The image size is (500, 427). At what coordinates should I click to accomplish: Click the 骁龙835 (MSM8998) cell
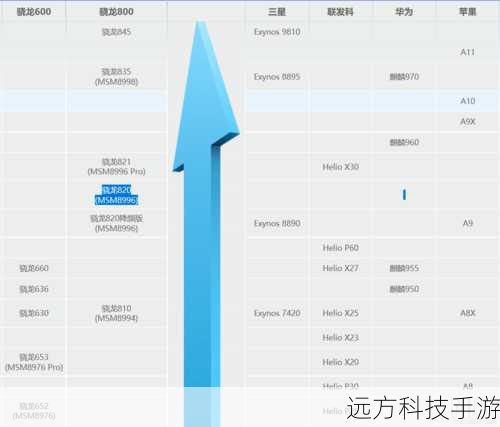116,77
